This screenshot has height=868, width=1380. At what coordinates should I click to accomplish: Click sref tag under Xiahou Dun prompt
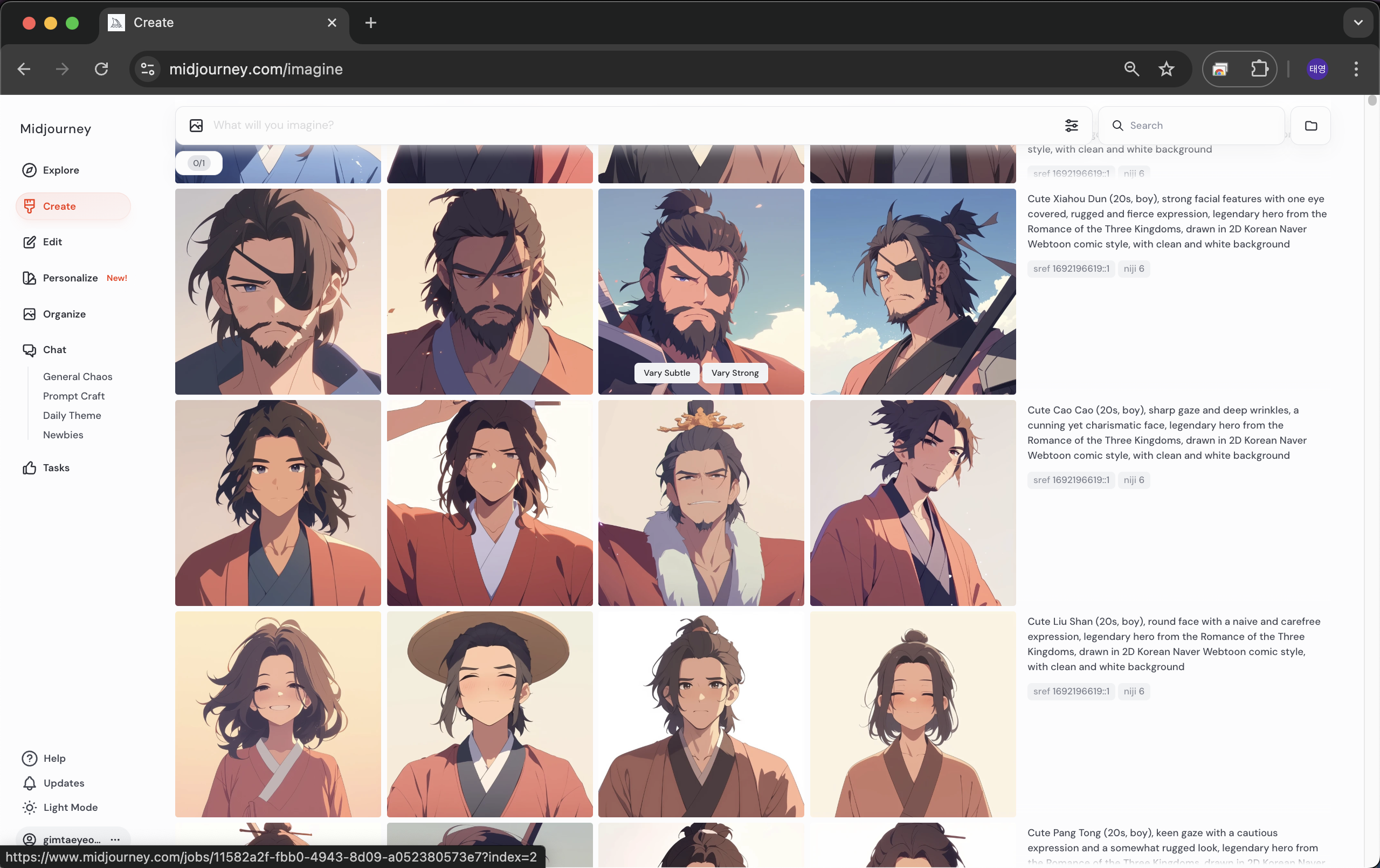tap(1071, 269)
